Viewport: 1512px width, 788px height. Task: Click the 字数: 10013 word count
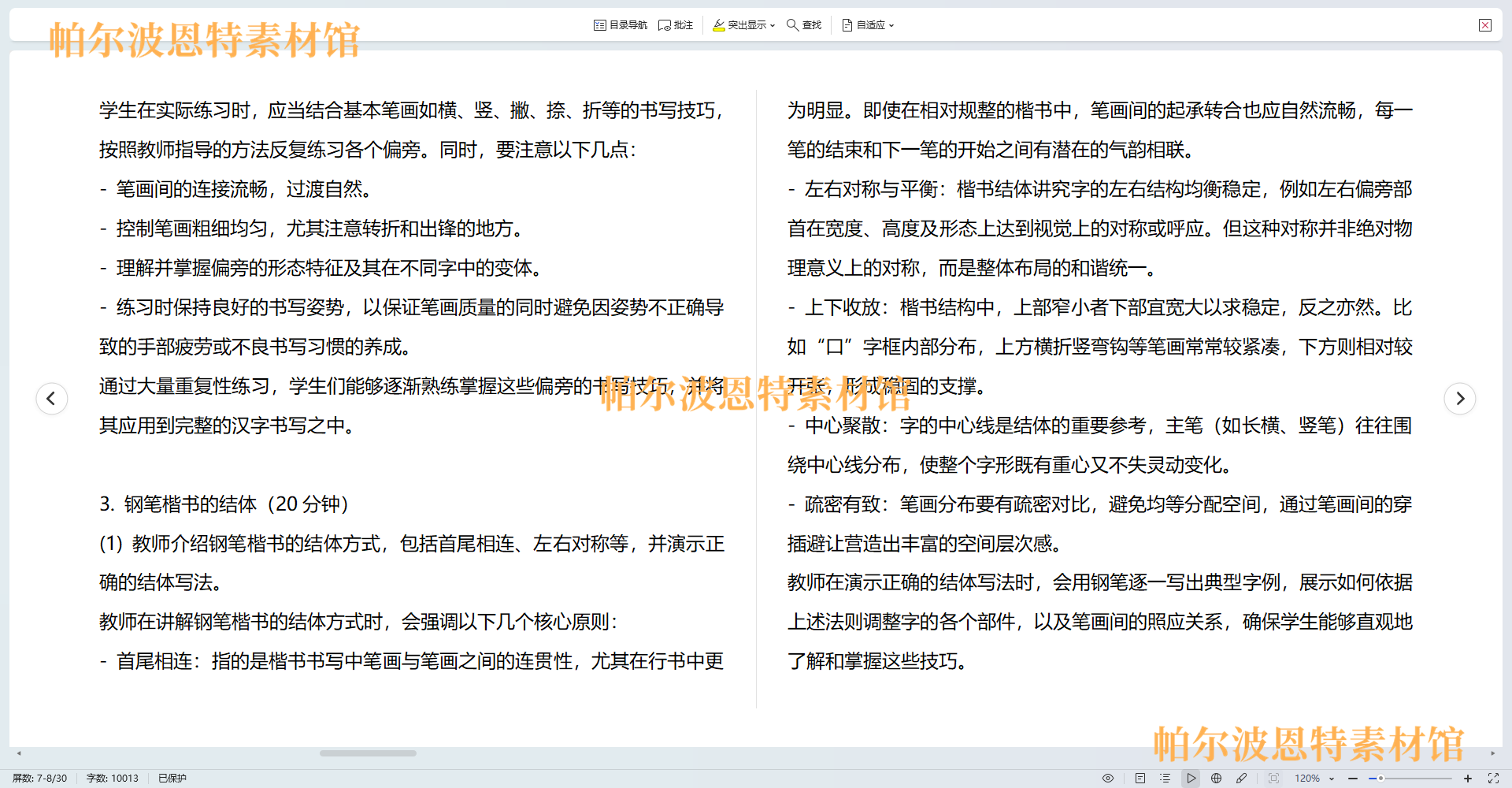(x=112, y=778)
